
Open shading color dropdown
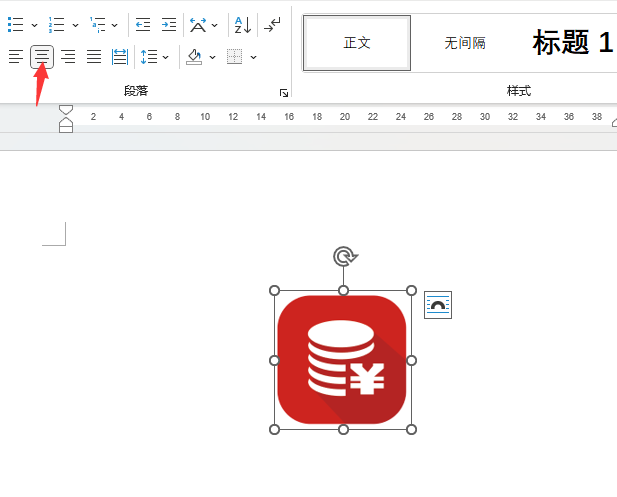click(212, 57)
